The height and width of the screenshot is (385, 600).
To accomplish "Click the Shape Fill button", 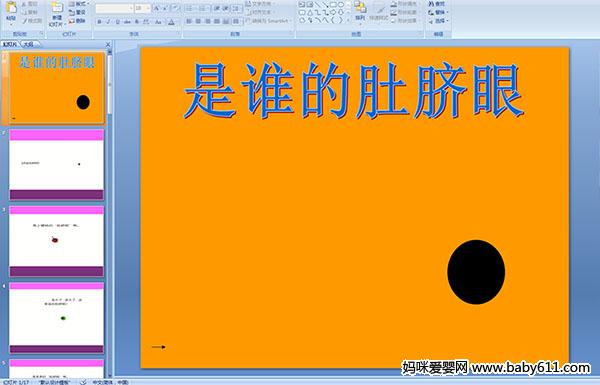I will click(405, 4).
